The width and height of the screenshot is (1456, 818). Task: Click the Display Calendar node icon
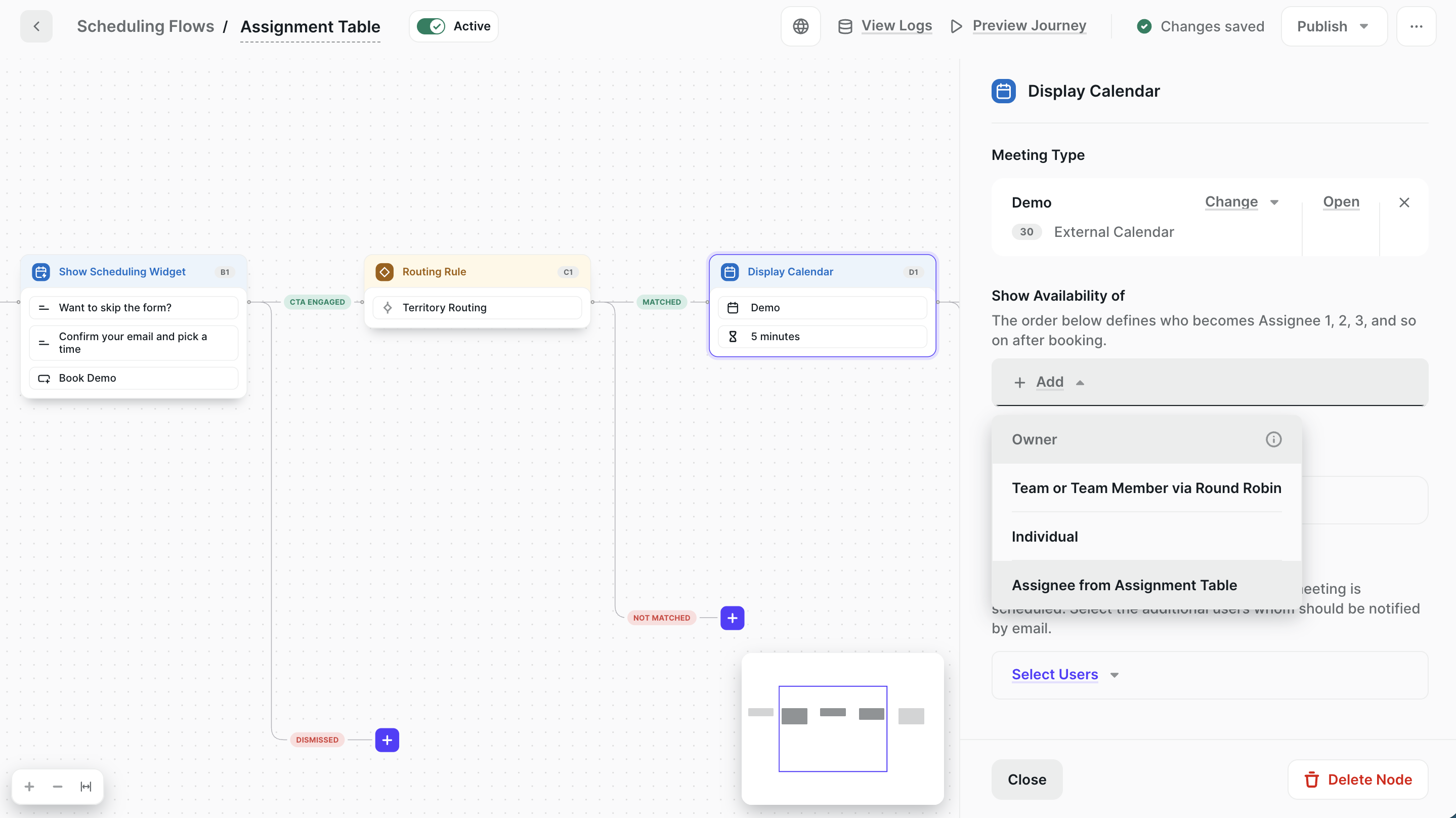[730, 271]
